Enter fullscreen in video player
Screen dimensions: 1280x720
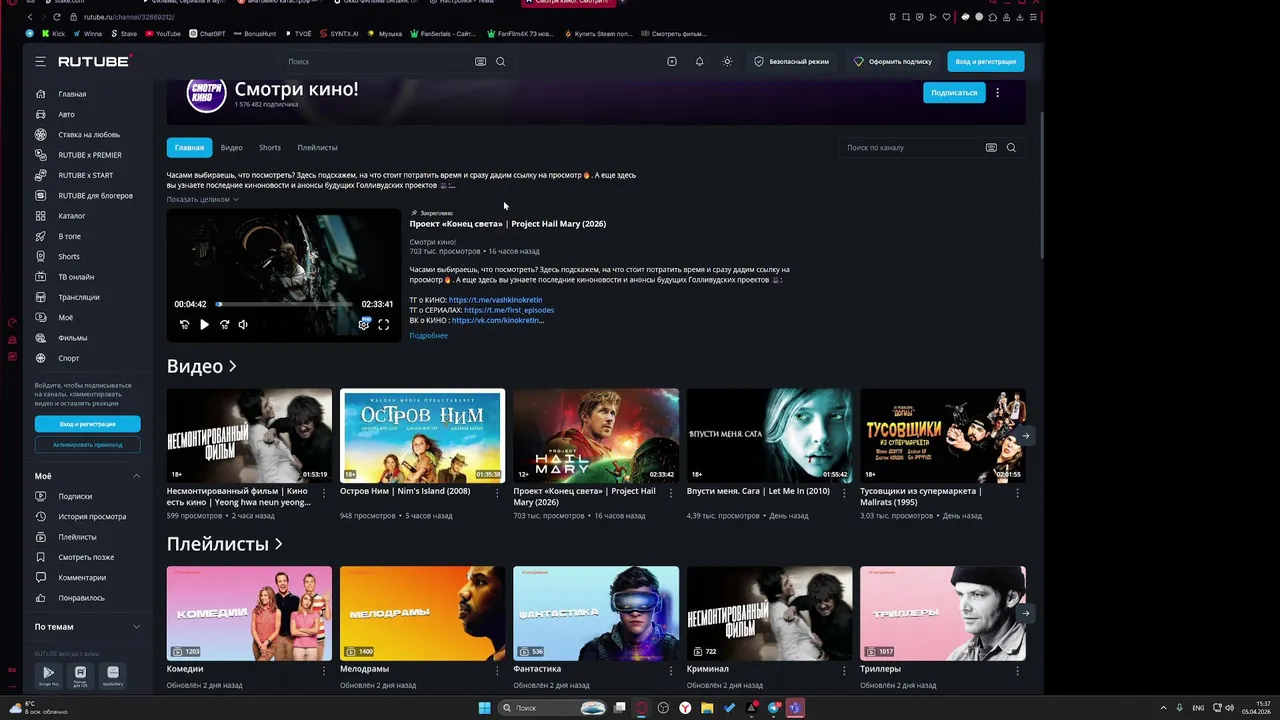pyautogui.click(x=383, y=324)
